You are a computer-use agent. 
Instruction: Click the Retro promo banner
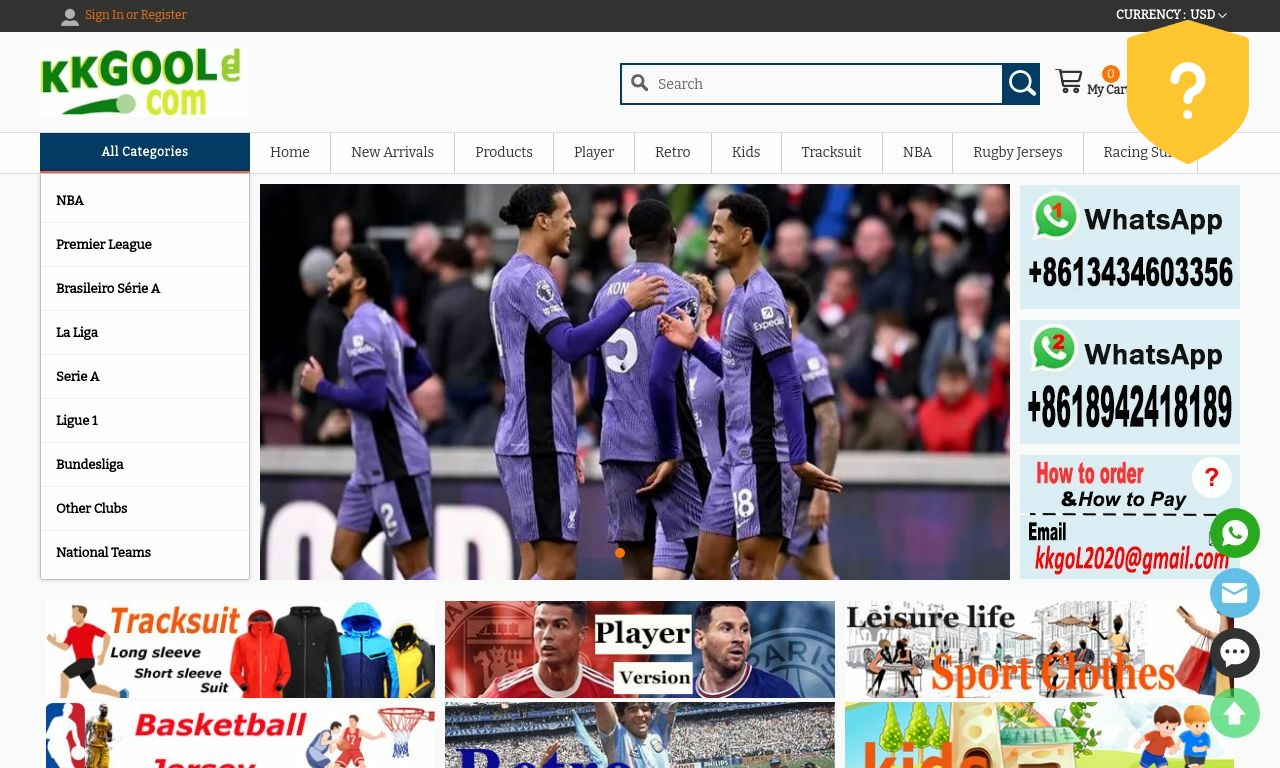pyautogui.click(x=640, y=735)
